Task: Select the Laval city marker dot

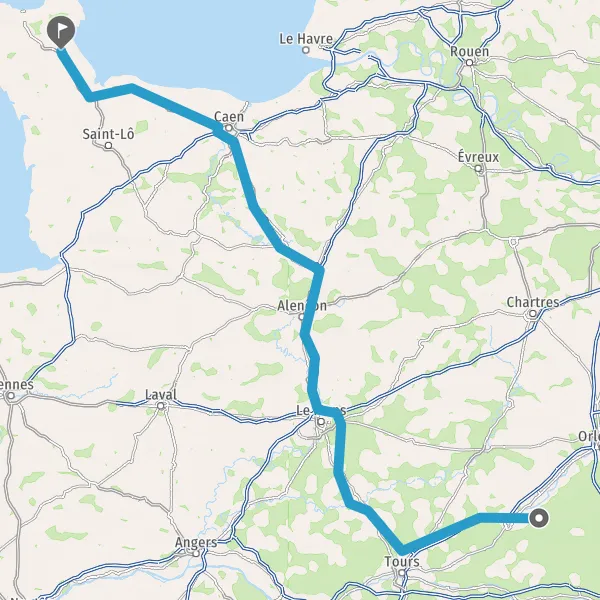Action: (x=161, y=406)
